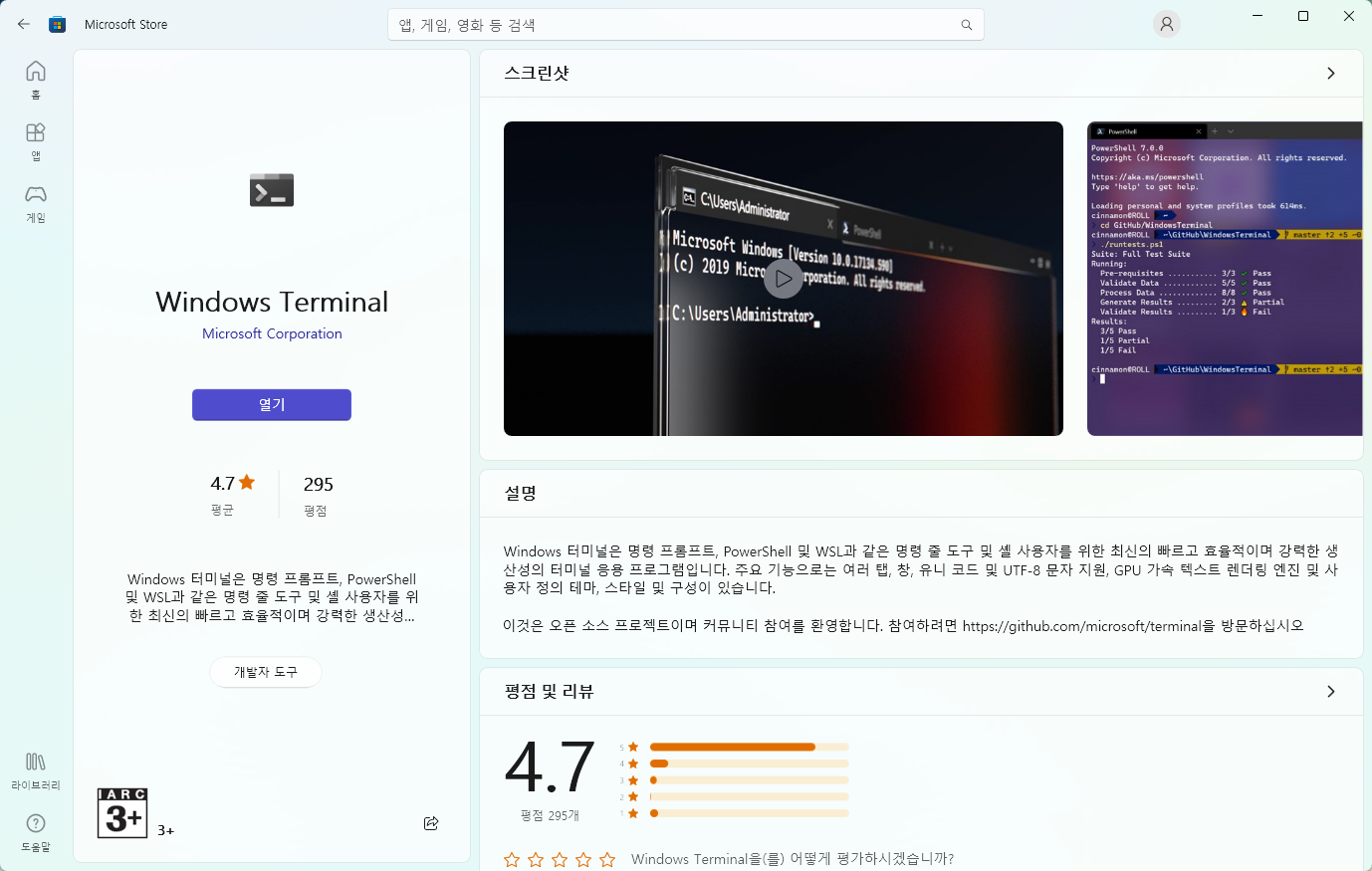Click the 2-star rating bar
This screenshot has width=1372, height=871.
click(749, 796)
